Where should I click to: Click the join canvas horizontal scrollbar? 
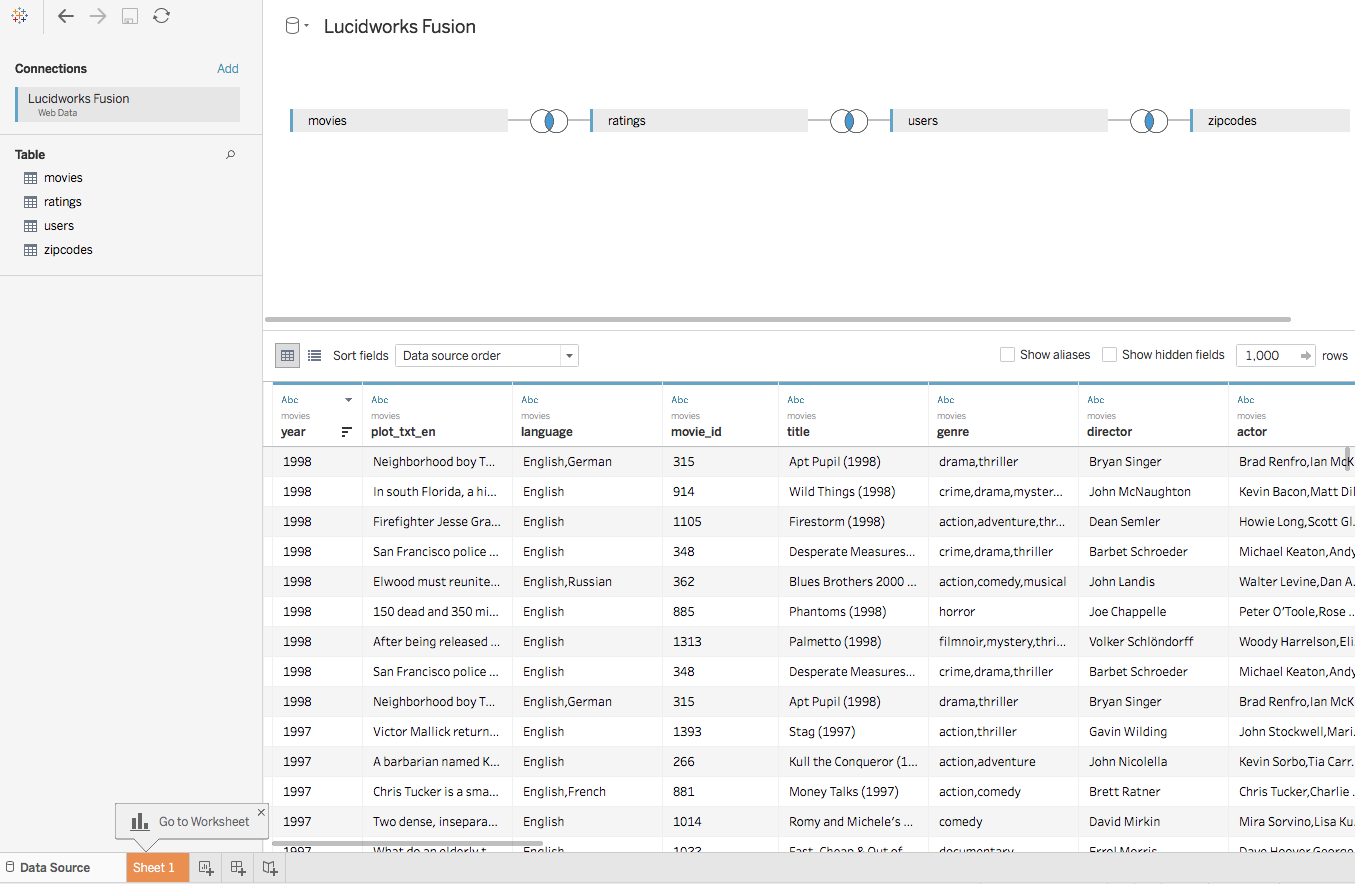[778, 320]
